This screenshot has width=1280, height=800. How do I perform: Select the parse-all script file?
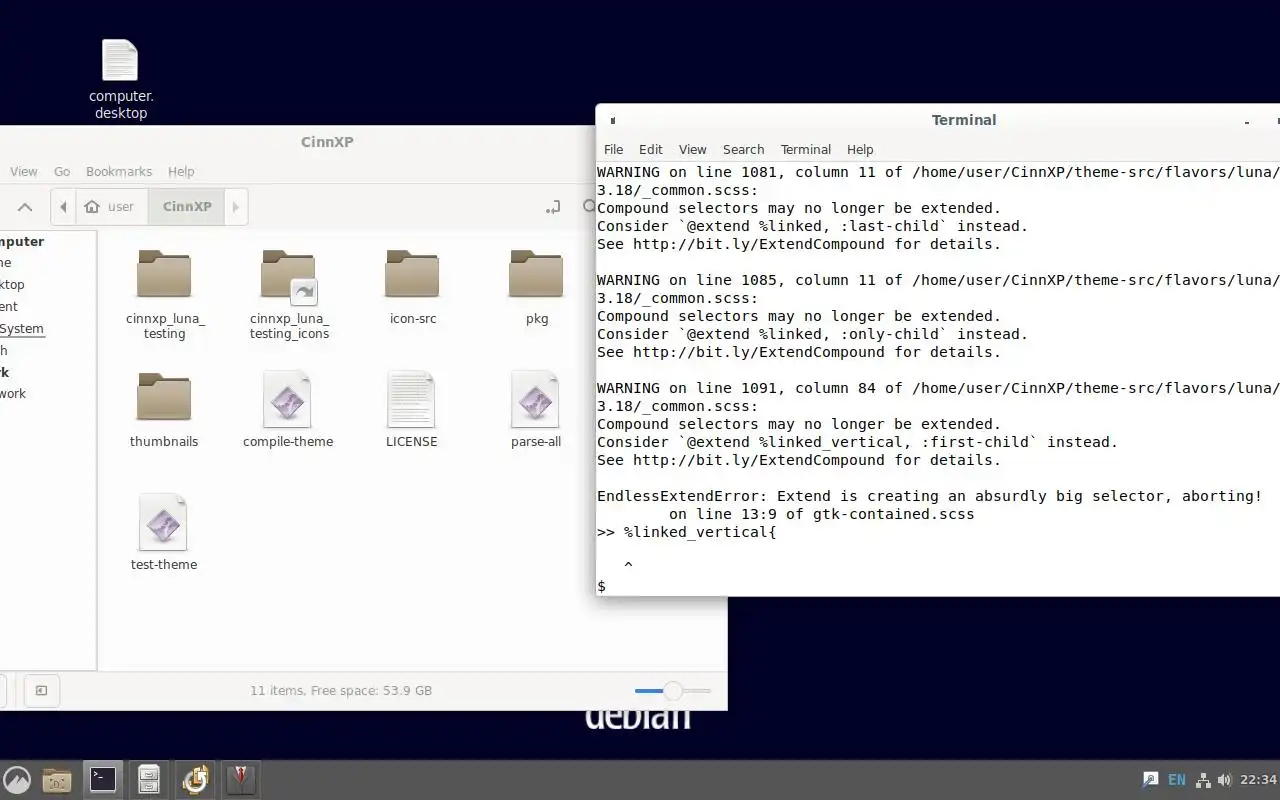tap(536, 410)
